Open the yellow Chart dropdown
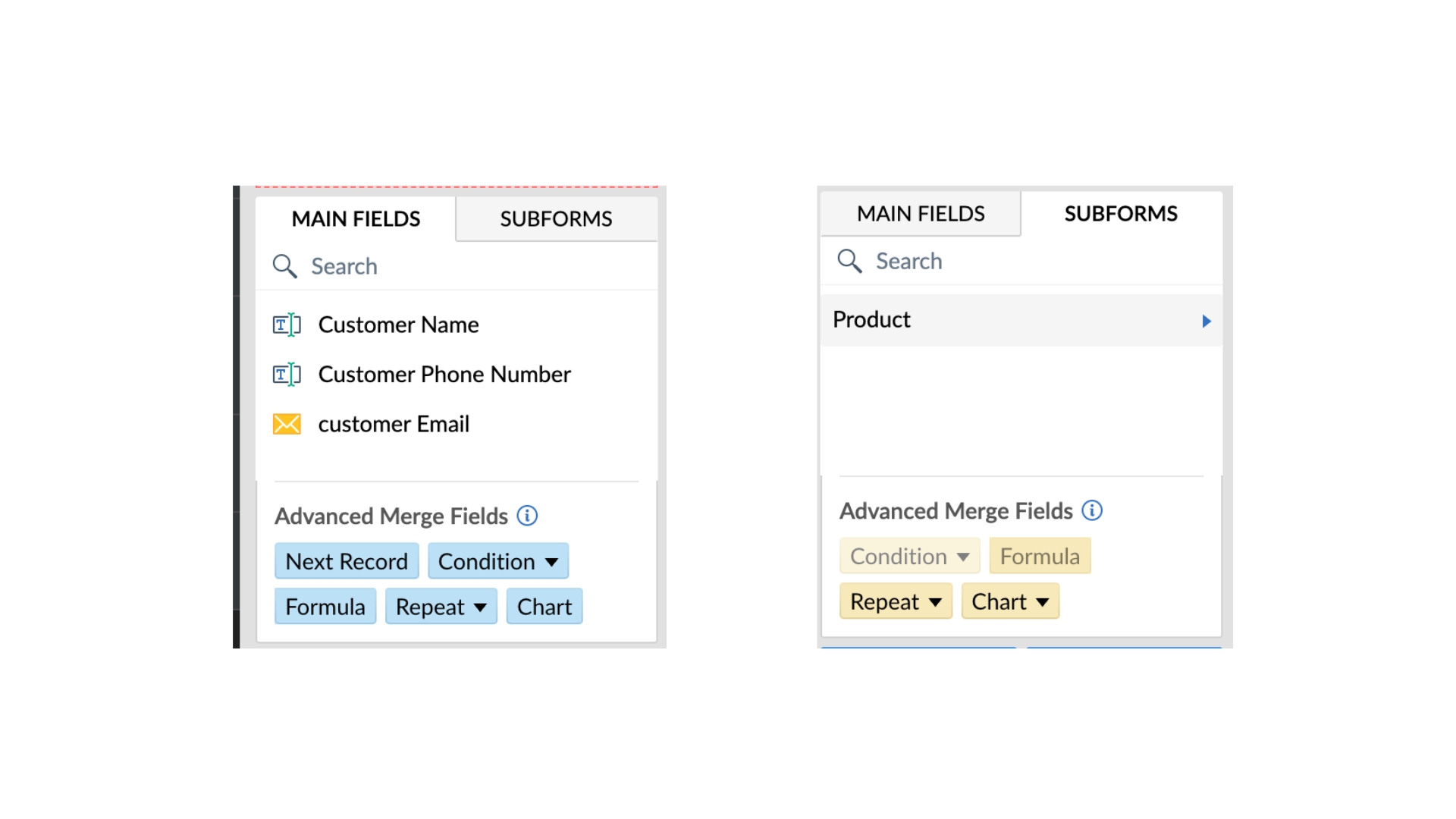Image resolution: width=1456 pixels, height=819 pixels. click(x=1010, y=601)
